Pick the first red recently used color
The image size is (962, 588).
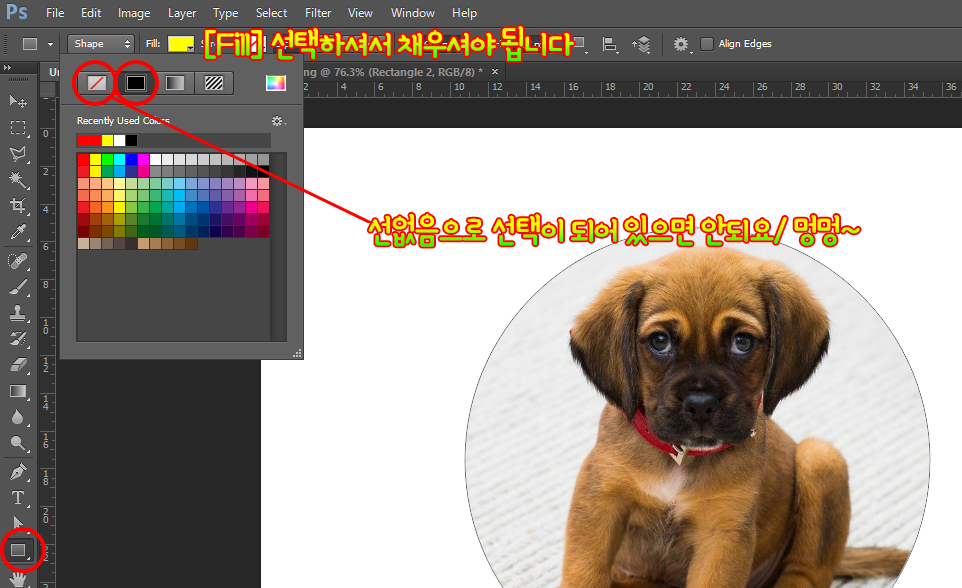pyautogui.click(x=83, y=141)
